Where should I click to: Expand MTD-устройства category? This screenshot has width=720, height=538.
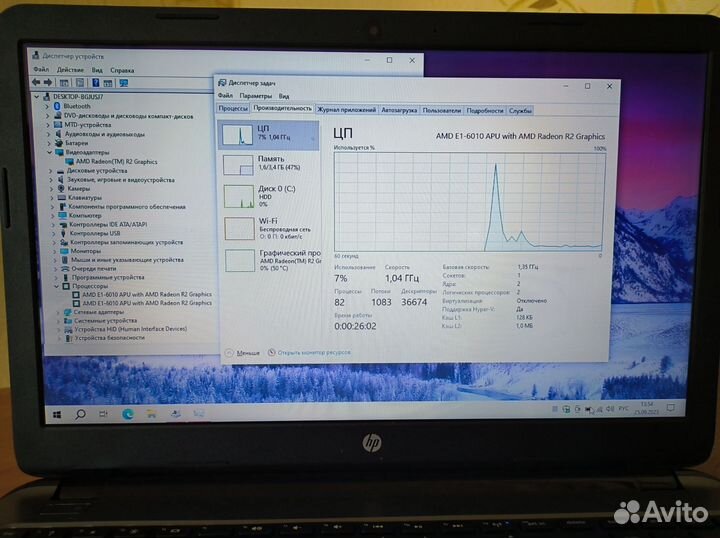(48, 125)
